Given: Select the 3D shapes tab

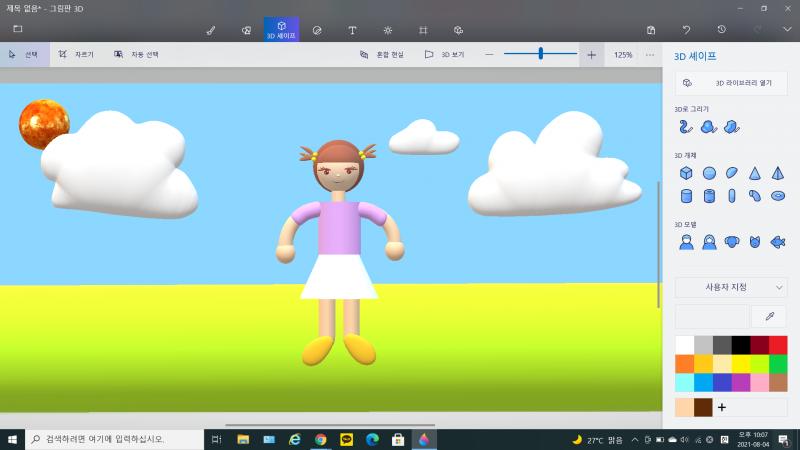Looking at the screenshot, I should [281, 30].
